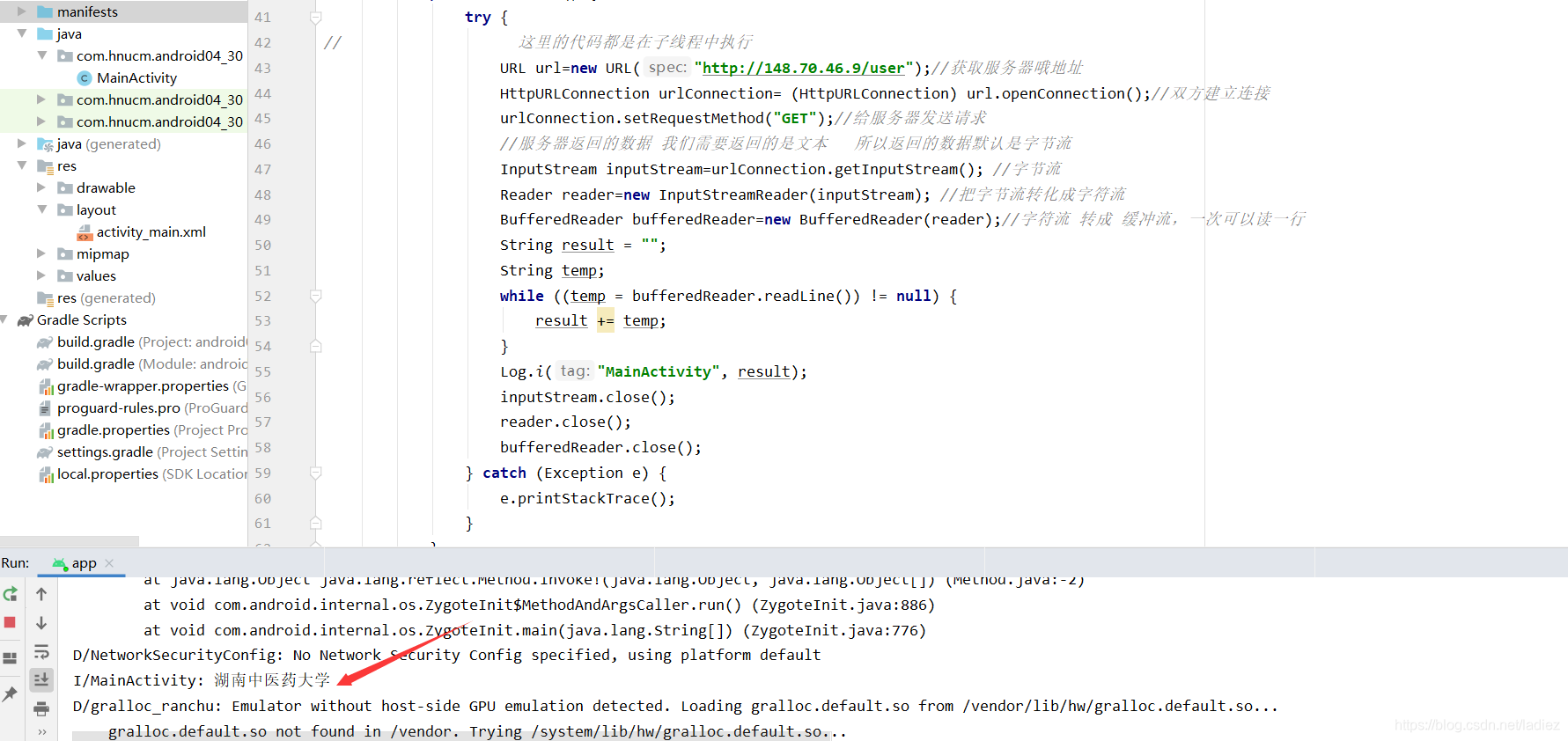Select res (generated) folder
This screenshot has width=1568, height=741.
[106, 297]
